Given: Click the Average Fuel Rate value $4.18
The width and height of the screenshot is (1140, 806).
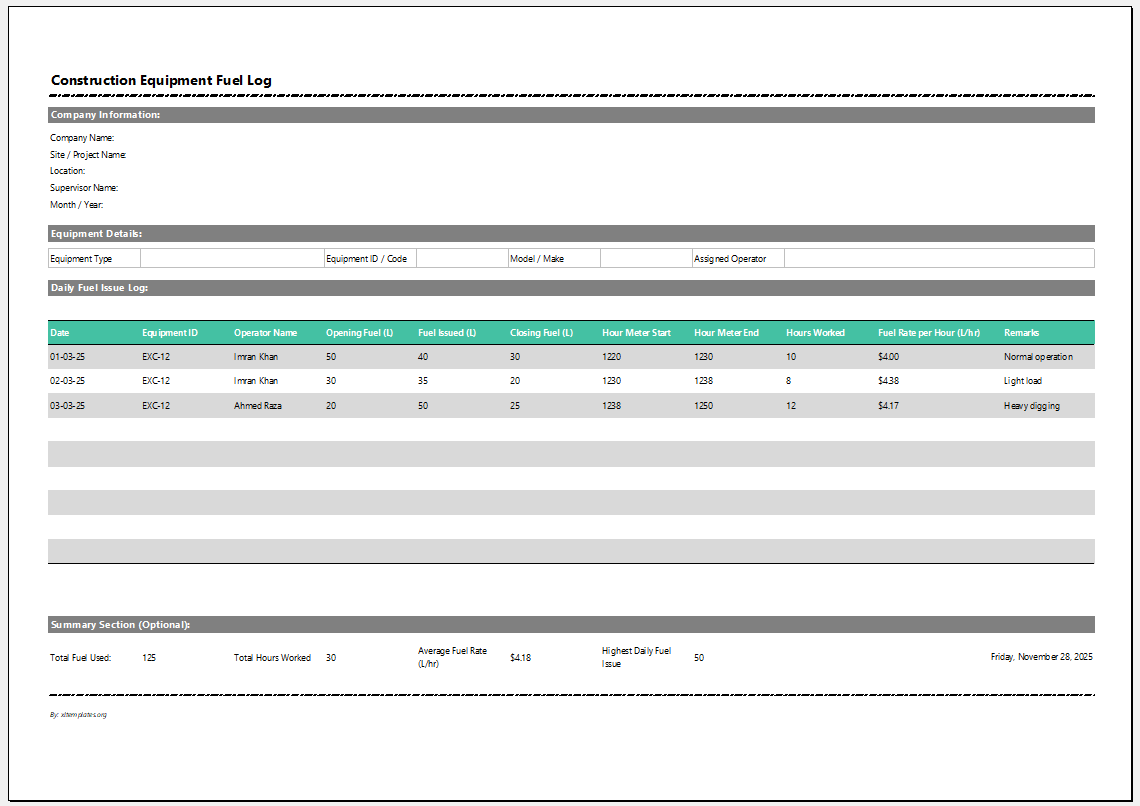Looking at the screenshot, I should point(520,658).
